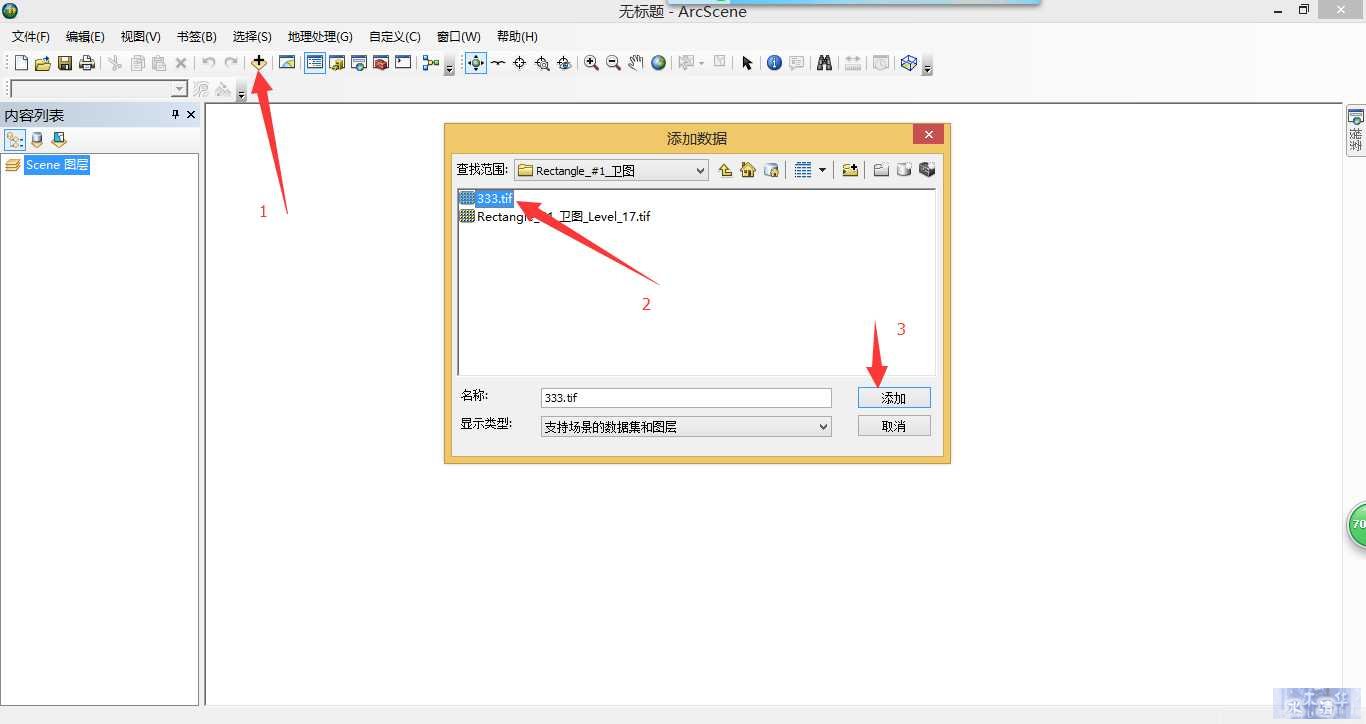
Task: Click the toolbox icon at the dialog toolbar's end
Action: tap(927, 170)
